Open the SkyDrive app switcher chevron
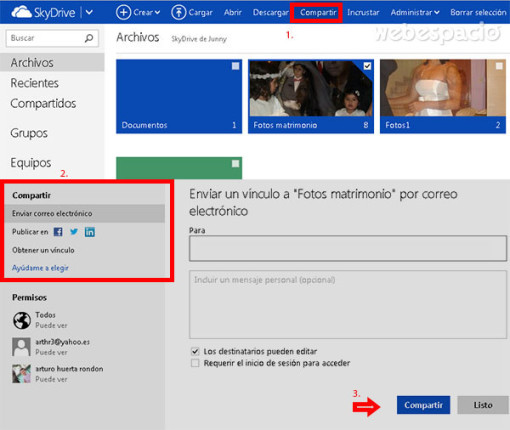The image size is (510, 430). click(x=89, y=13)
